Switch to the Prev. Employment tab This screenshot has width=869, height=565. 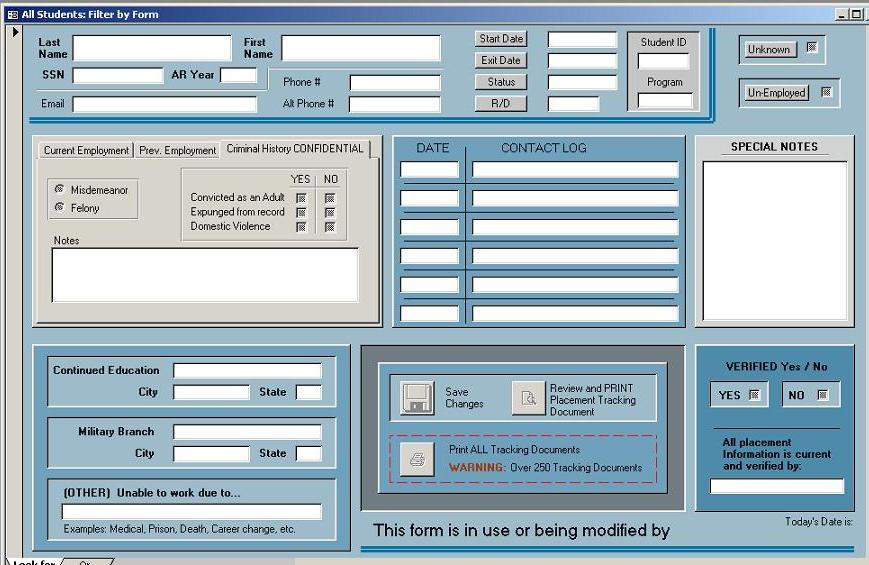[177, 150]
